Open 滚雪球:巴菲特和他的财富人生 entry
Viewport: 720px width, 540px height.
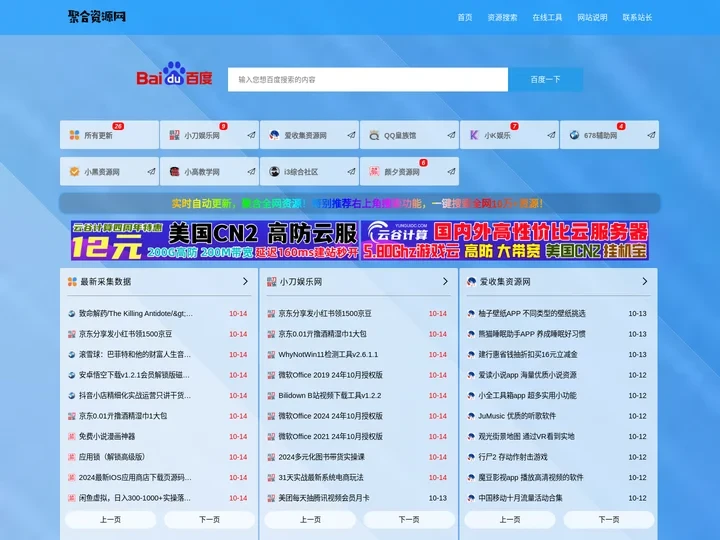click(x=135, y=354)
